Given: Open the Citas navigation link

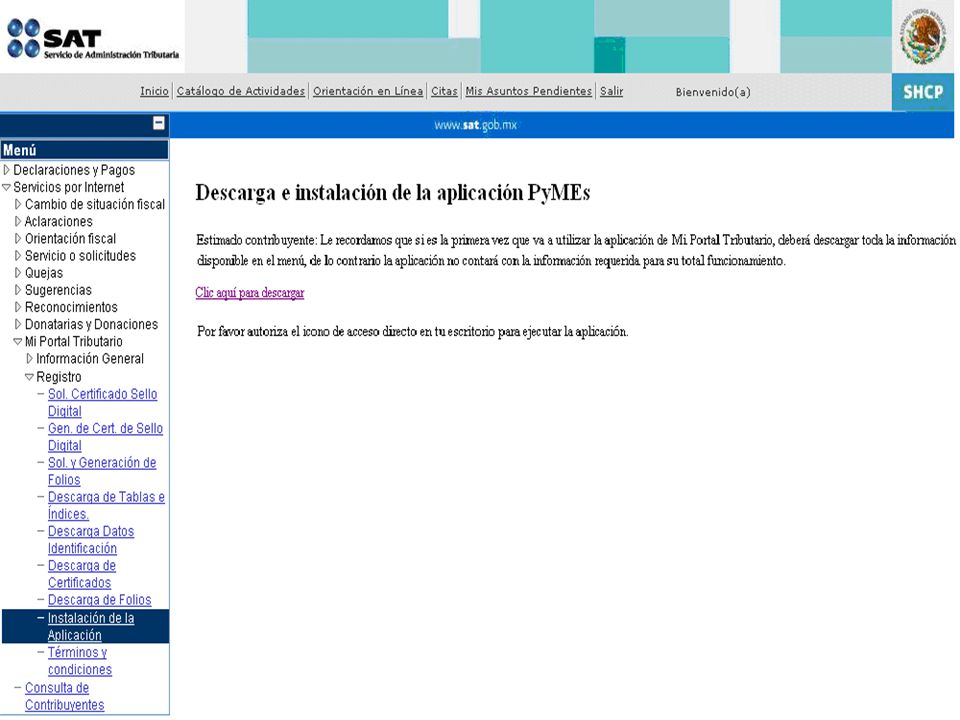Looking at the screenshot, I should pos(444,91).
